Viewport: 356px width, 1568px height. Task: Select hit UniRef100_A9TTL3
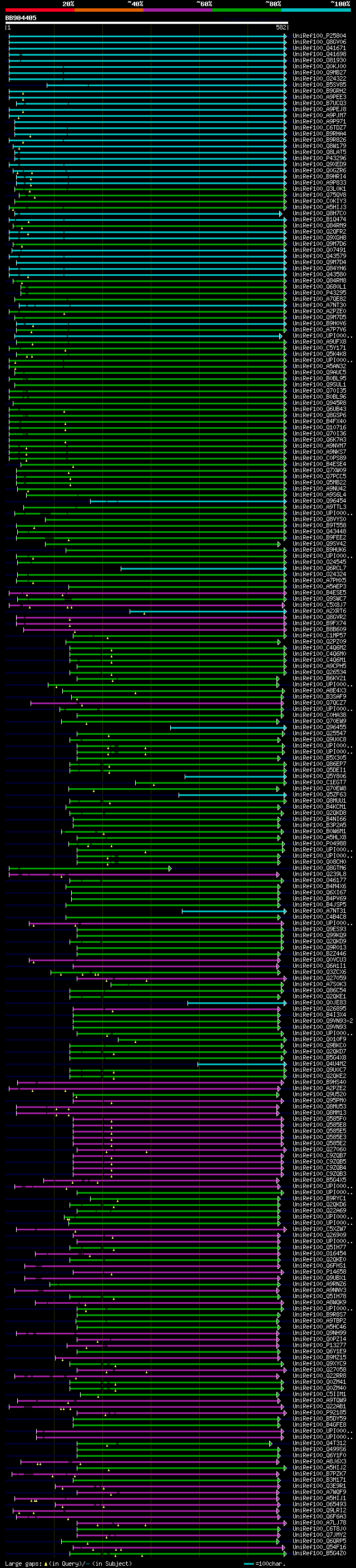tap(319, 507)
